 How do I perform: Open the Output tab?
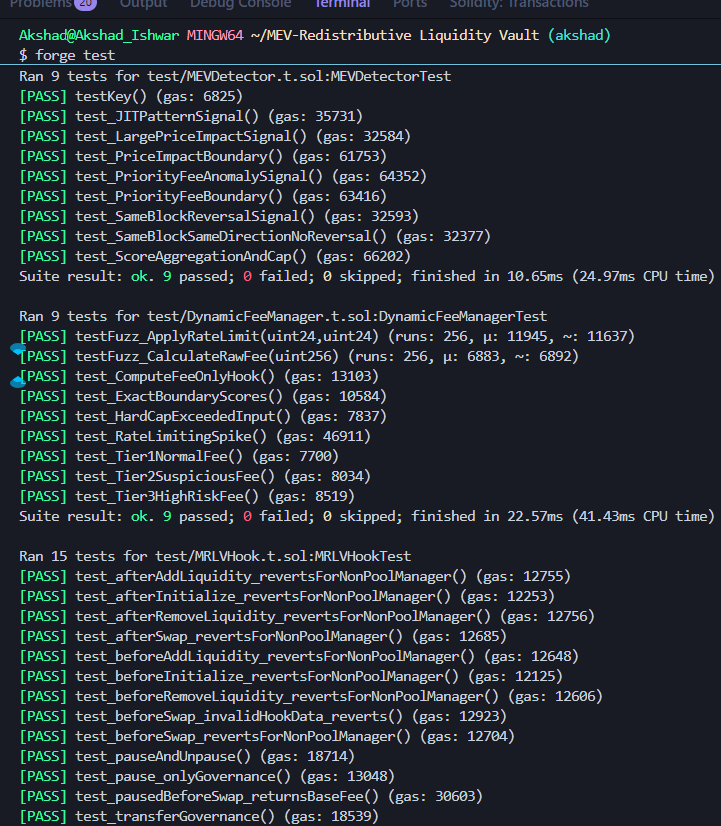click(143, 4)
